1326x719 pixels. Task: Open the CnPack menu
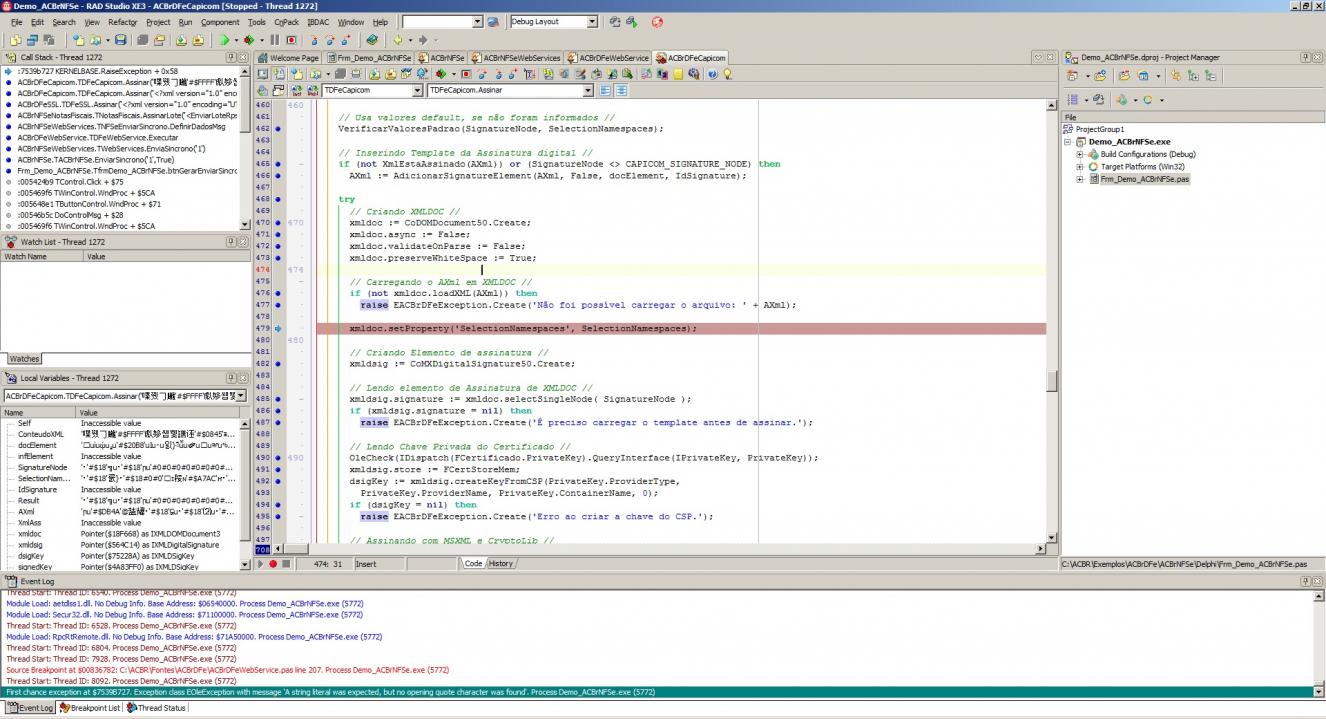point(286,22)
